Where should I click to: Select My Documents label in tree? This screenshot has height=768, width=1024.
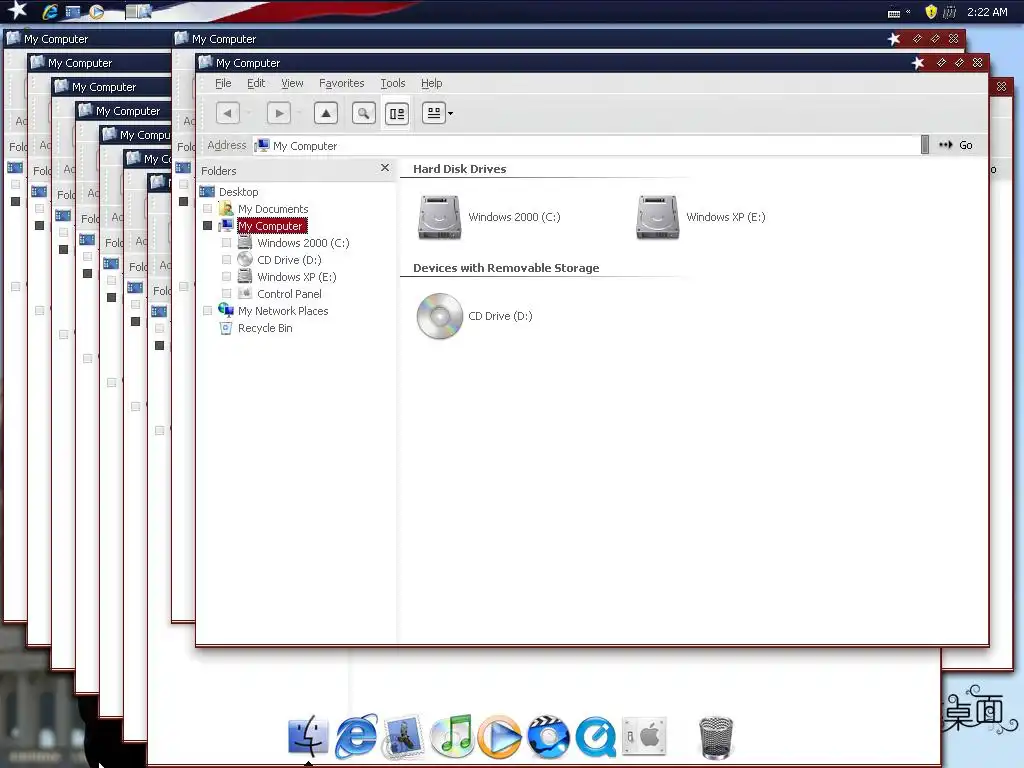tap(273, 209)
